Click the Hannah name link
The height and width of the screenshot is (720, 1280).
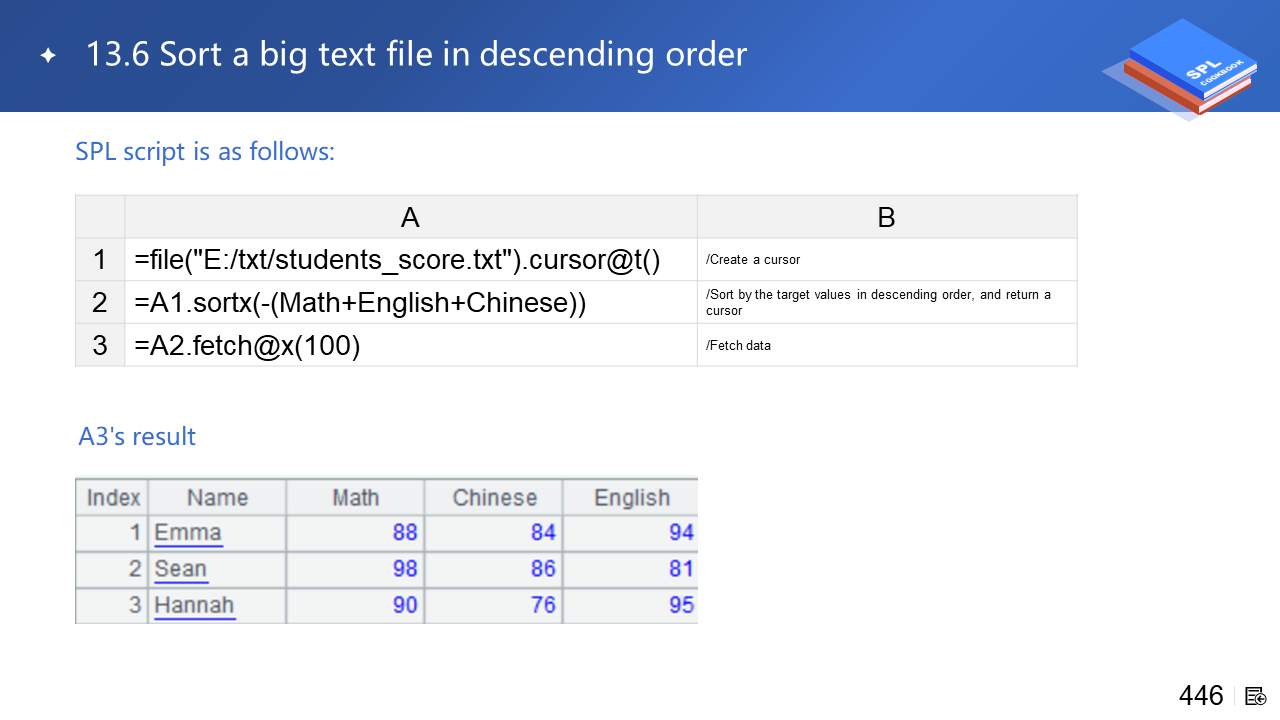tap(194, 605)
